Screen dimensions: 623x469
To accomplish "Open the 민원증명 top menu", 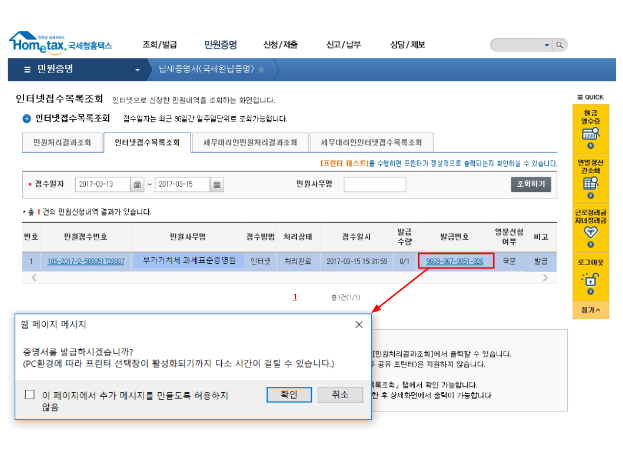I will tap(221, 45).
